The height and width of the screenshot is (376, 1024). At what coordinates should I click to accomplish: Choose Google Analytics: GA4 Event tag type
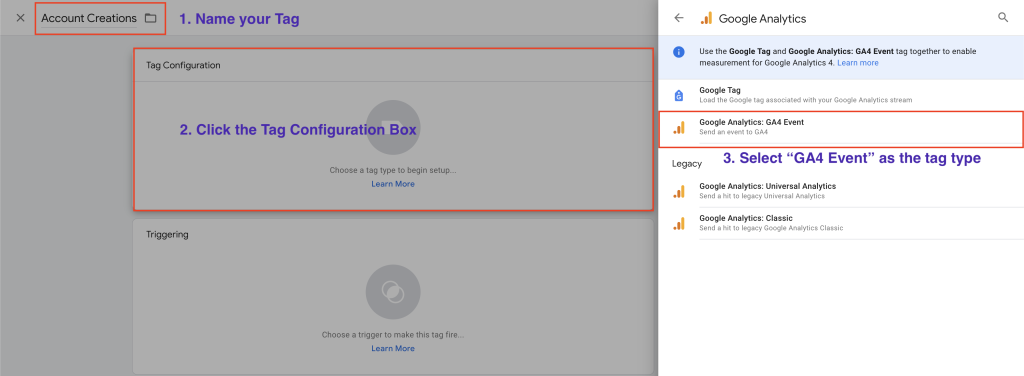841,127
